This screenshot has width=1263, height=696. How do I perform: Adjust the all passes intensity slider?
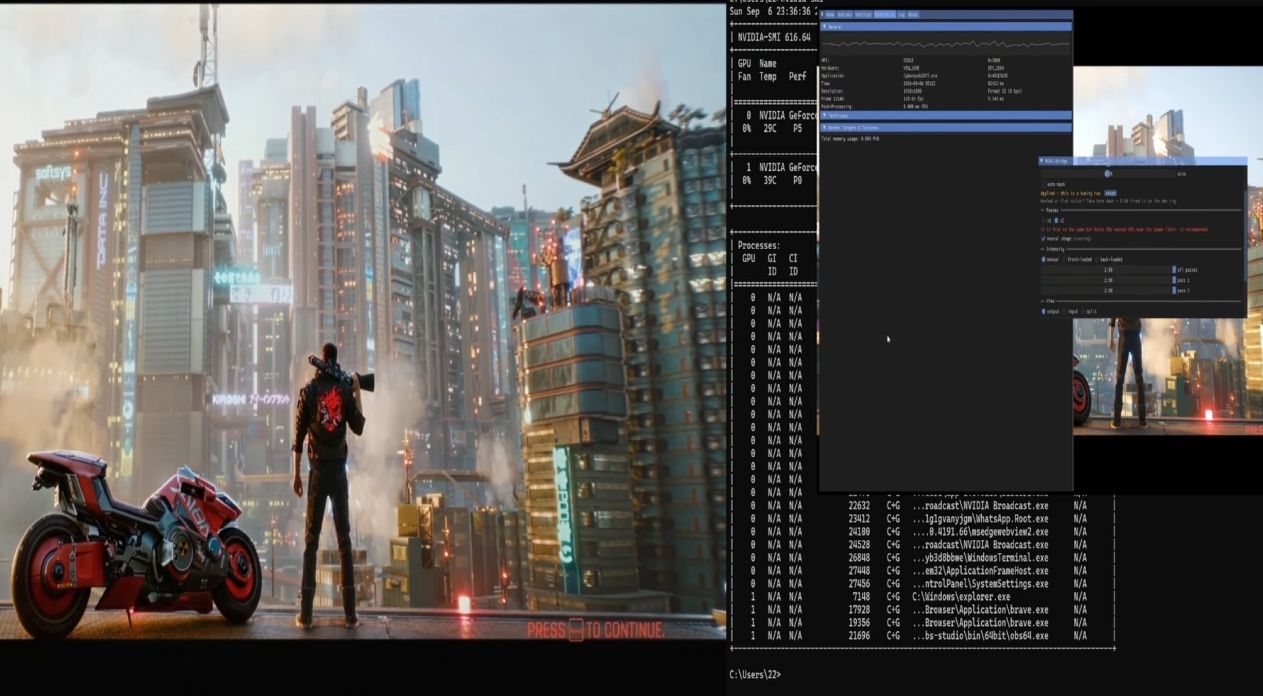(x=1107, y=270)
